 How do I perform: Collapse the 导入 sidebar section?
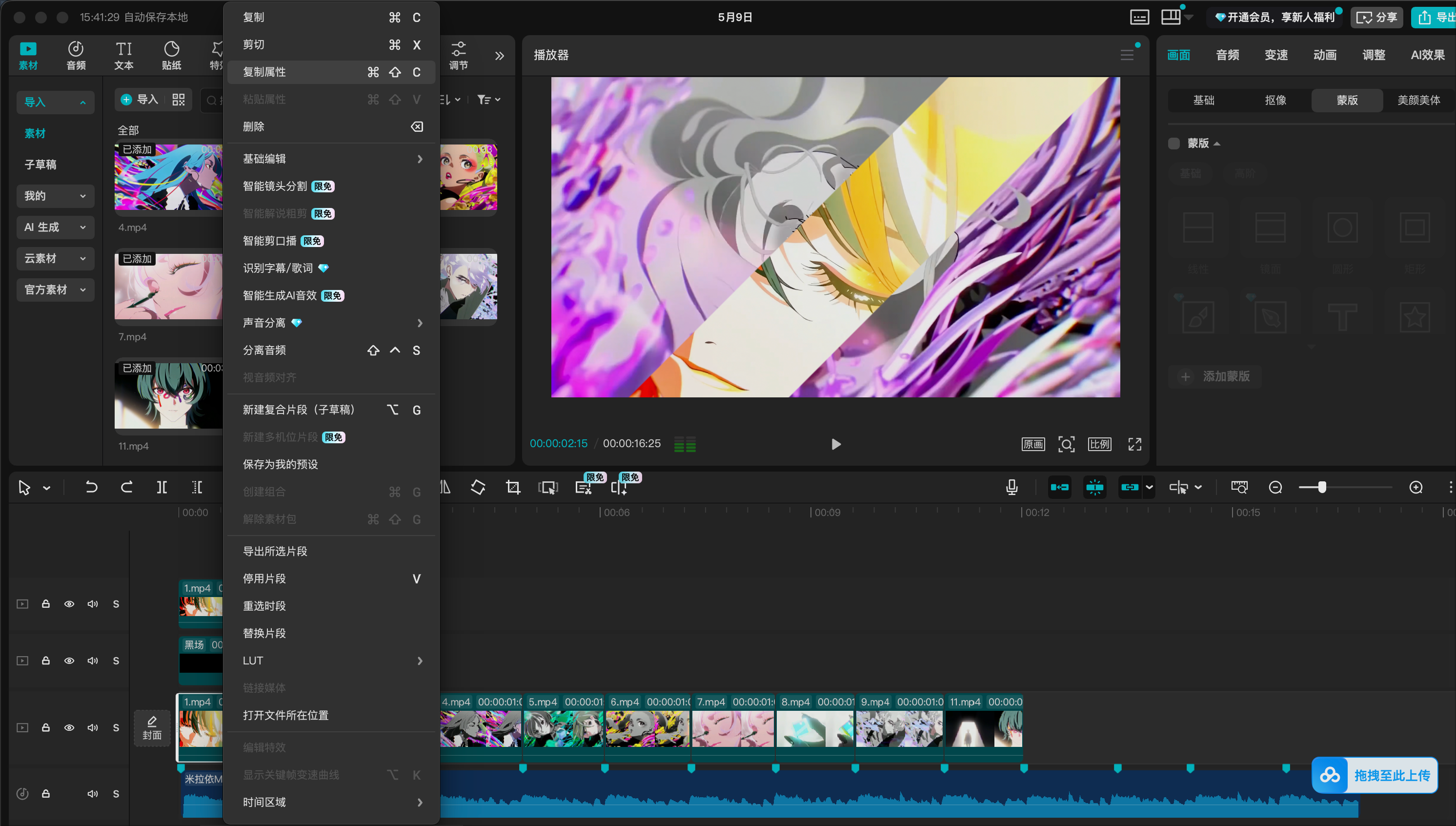56,102
